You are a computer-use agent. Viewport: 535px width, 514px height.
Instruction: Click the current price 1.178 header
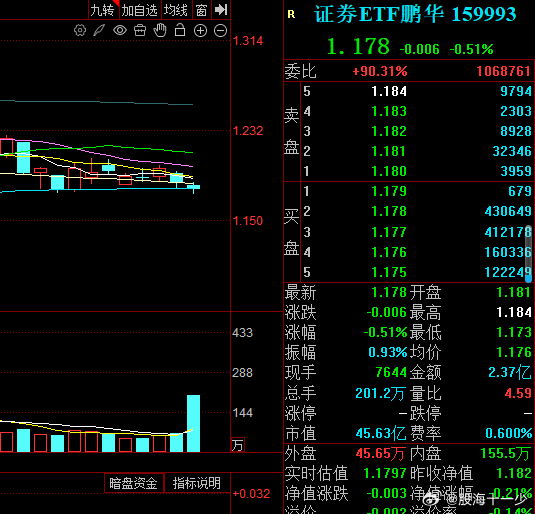tap(358, 46)
